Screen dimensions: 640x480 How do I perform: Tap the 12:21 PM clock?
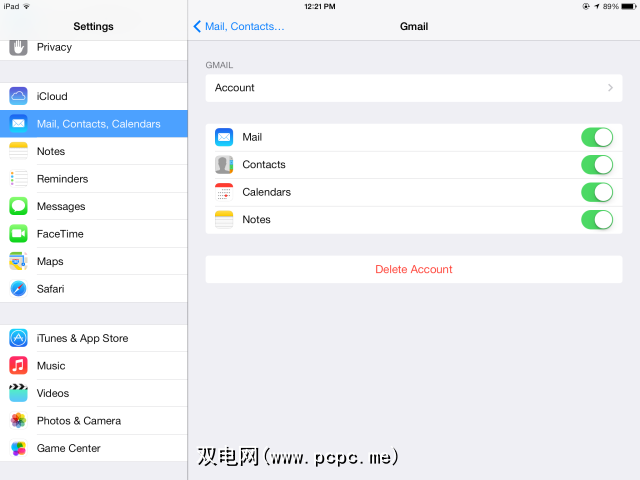320,7
